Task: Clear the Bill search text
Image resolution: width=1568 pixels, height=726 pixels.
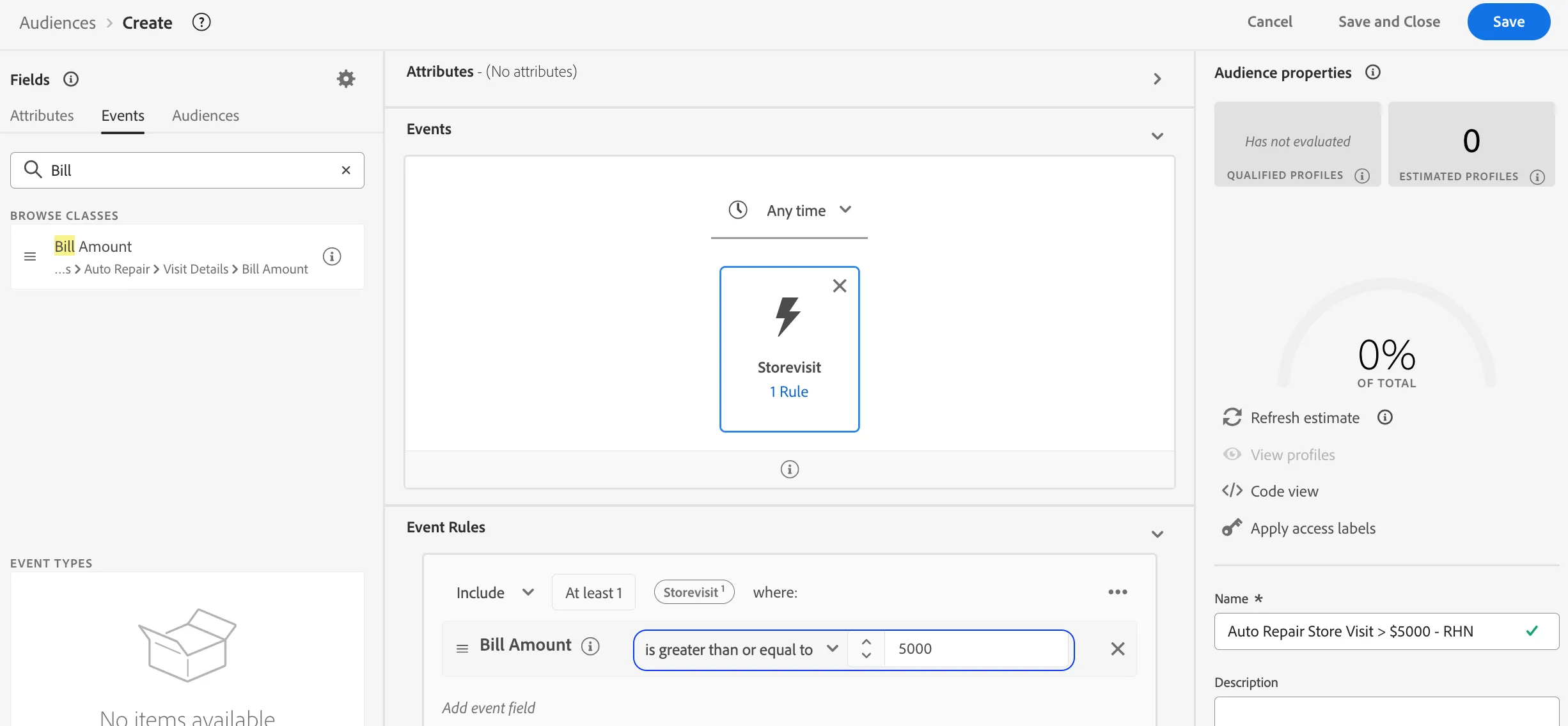Action: tap(346, 170)
